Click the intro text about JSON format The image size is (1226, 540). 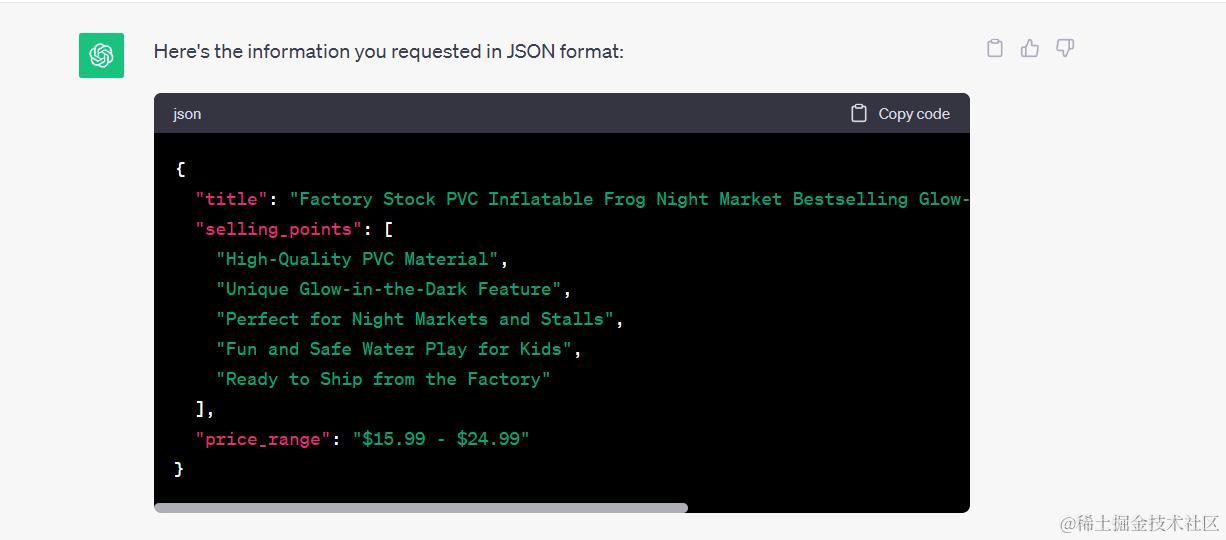(389, 51)
